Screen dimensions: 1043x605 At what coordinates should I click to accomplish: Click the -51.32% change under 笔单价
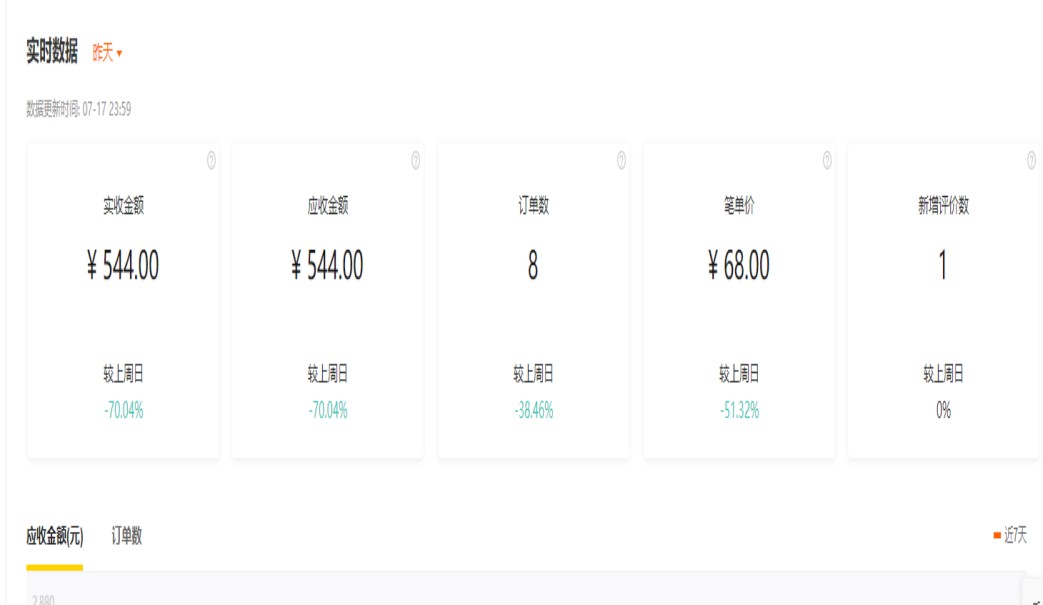tap(739, 410)
